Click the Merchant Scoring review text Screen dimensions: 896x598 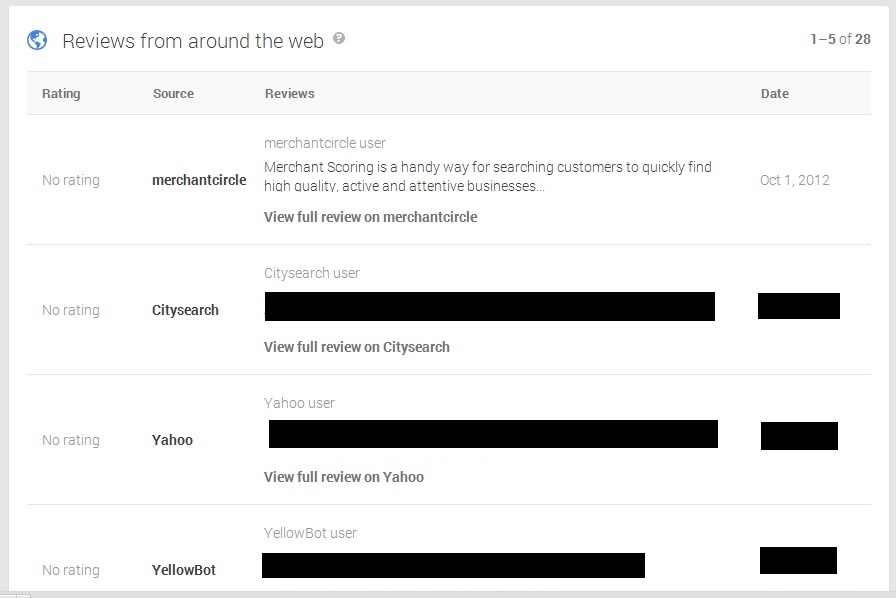click(488, 176)
